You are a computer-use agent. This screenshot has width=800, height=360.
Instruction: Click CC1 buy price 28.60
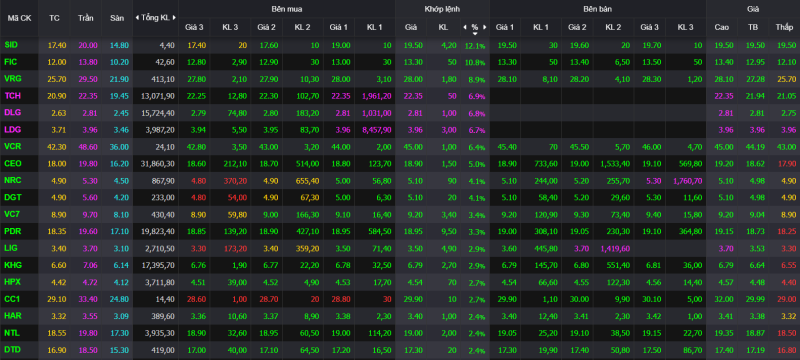click(195, 299)
